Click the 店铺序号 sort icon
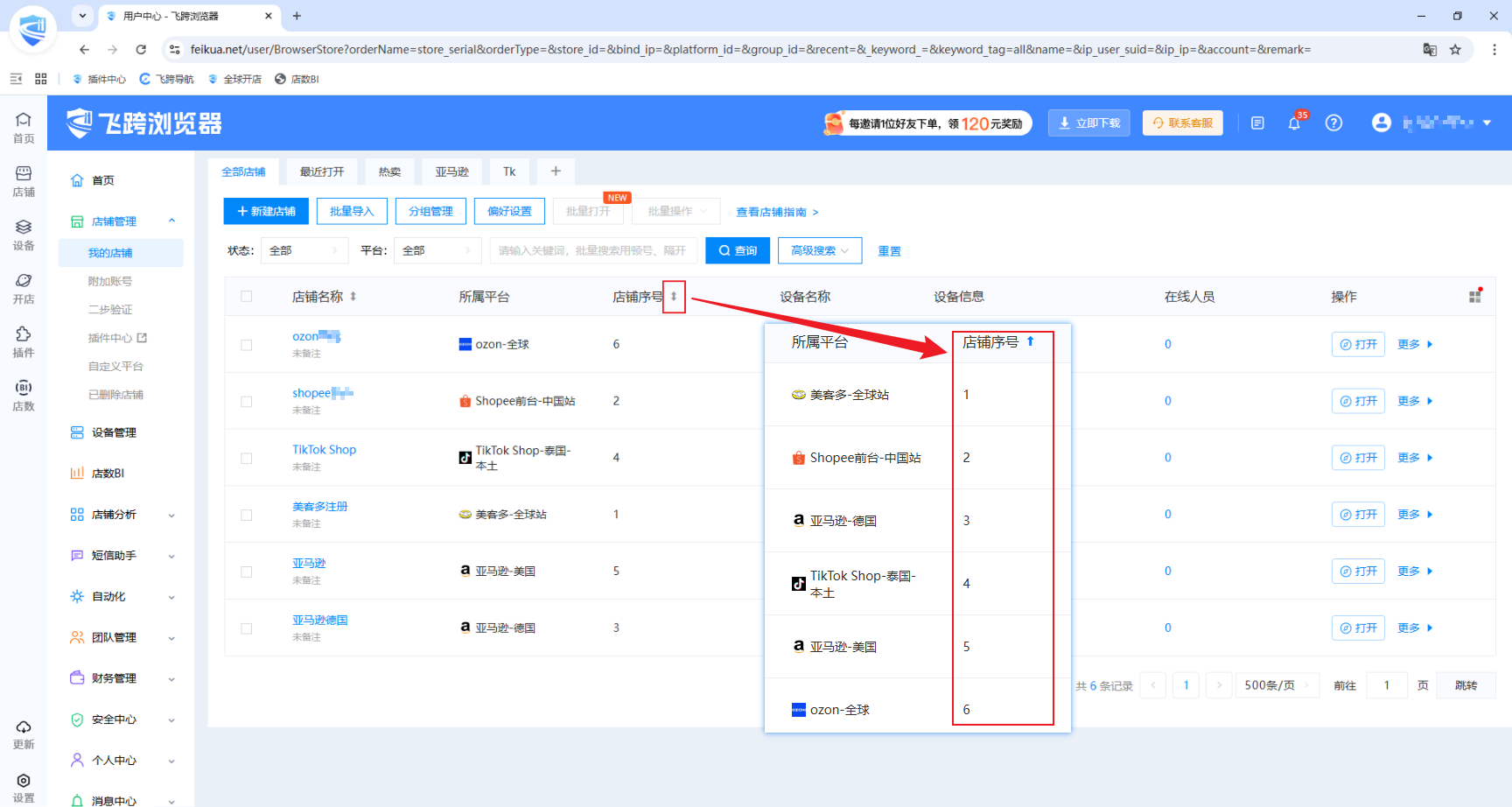 [x=674, y=297]
